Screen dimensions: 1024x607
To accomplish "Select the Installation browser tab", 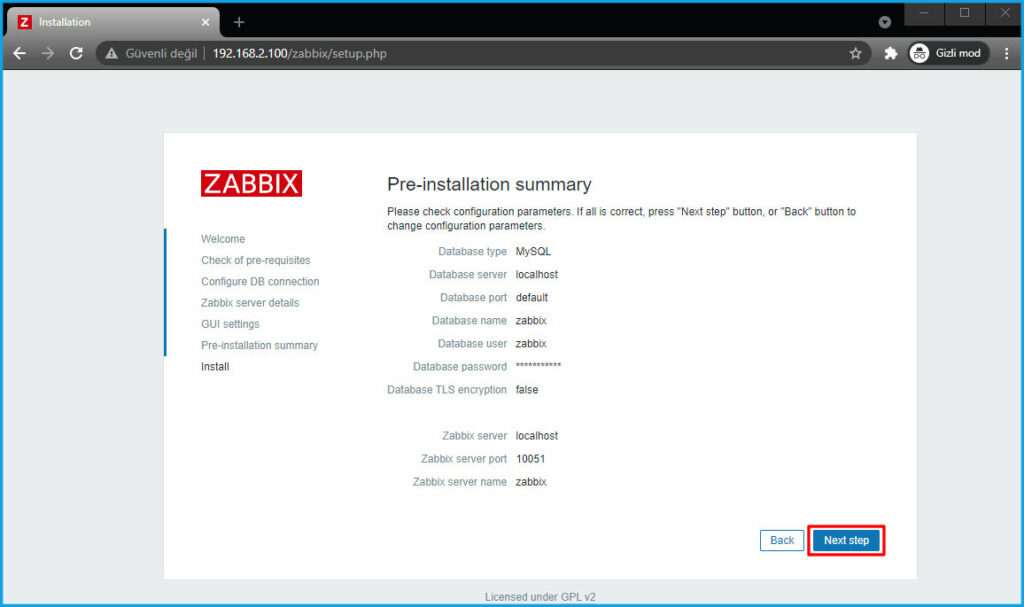I will 113,22.
